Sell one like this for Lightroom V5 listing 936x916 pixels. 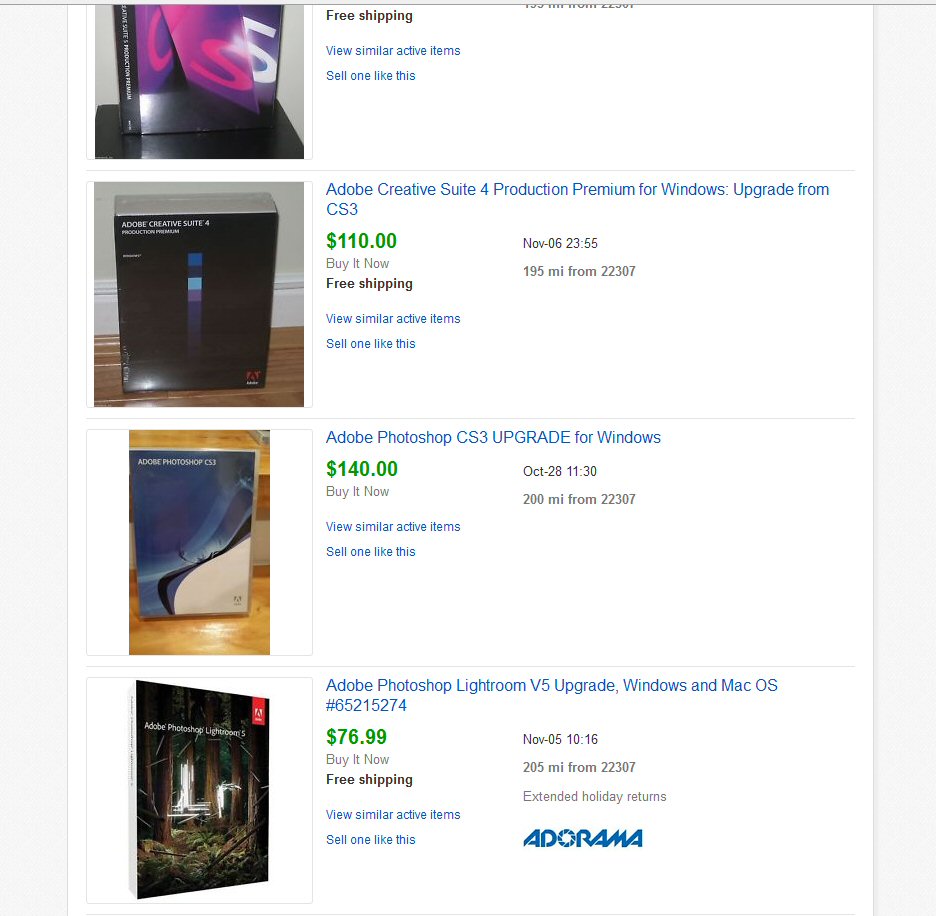[x=371, y=840]
